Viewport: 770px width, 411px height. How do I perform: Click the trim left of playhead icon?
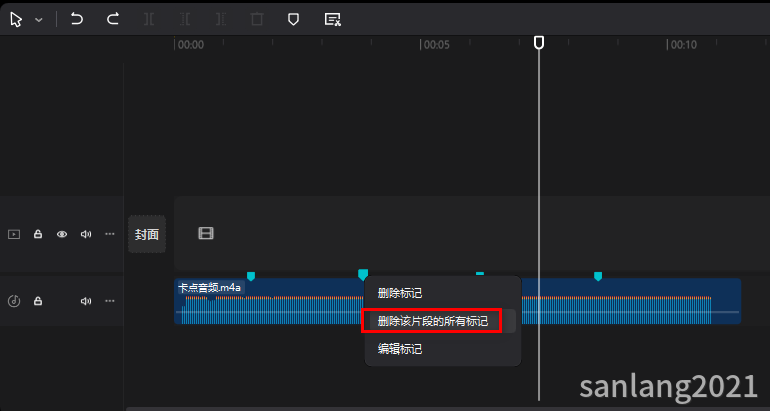[185, 19]
